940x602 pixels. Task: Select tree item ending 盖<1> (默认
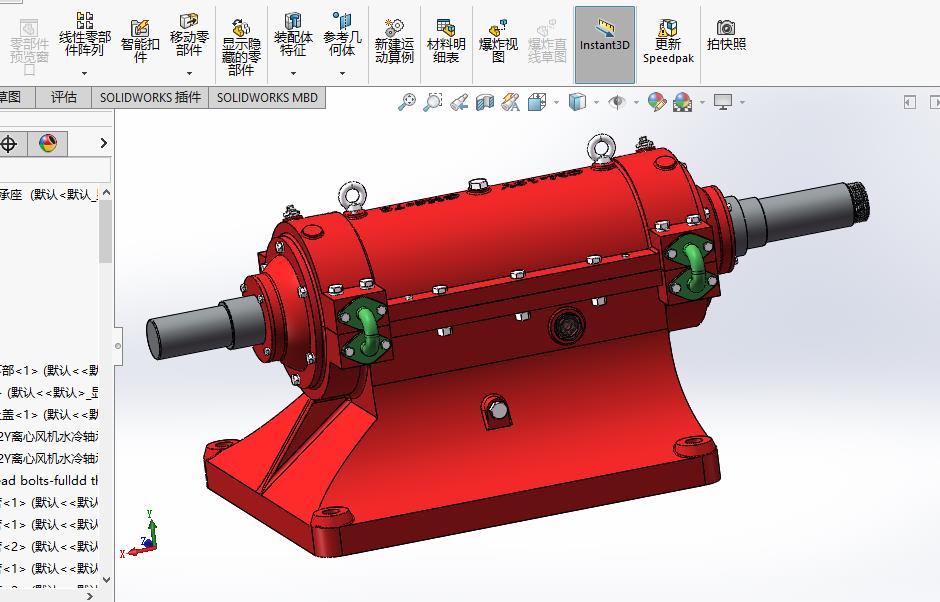click(49, 414)
